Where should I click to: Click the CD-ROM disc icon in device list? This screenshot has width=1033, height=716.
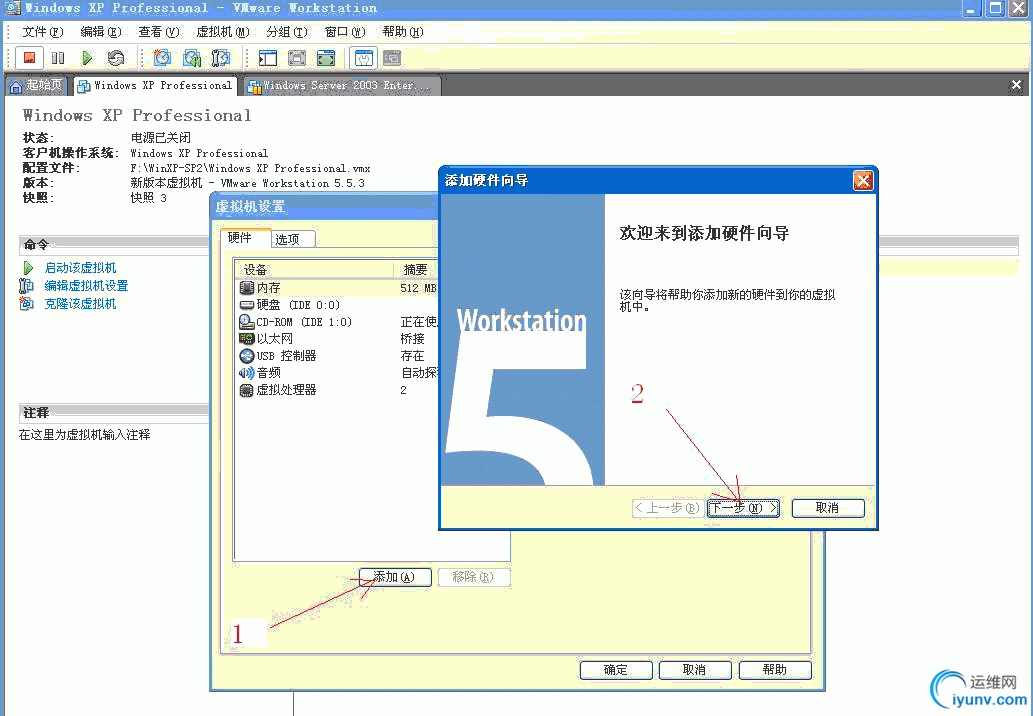(246, 322)
